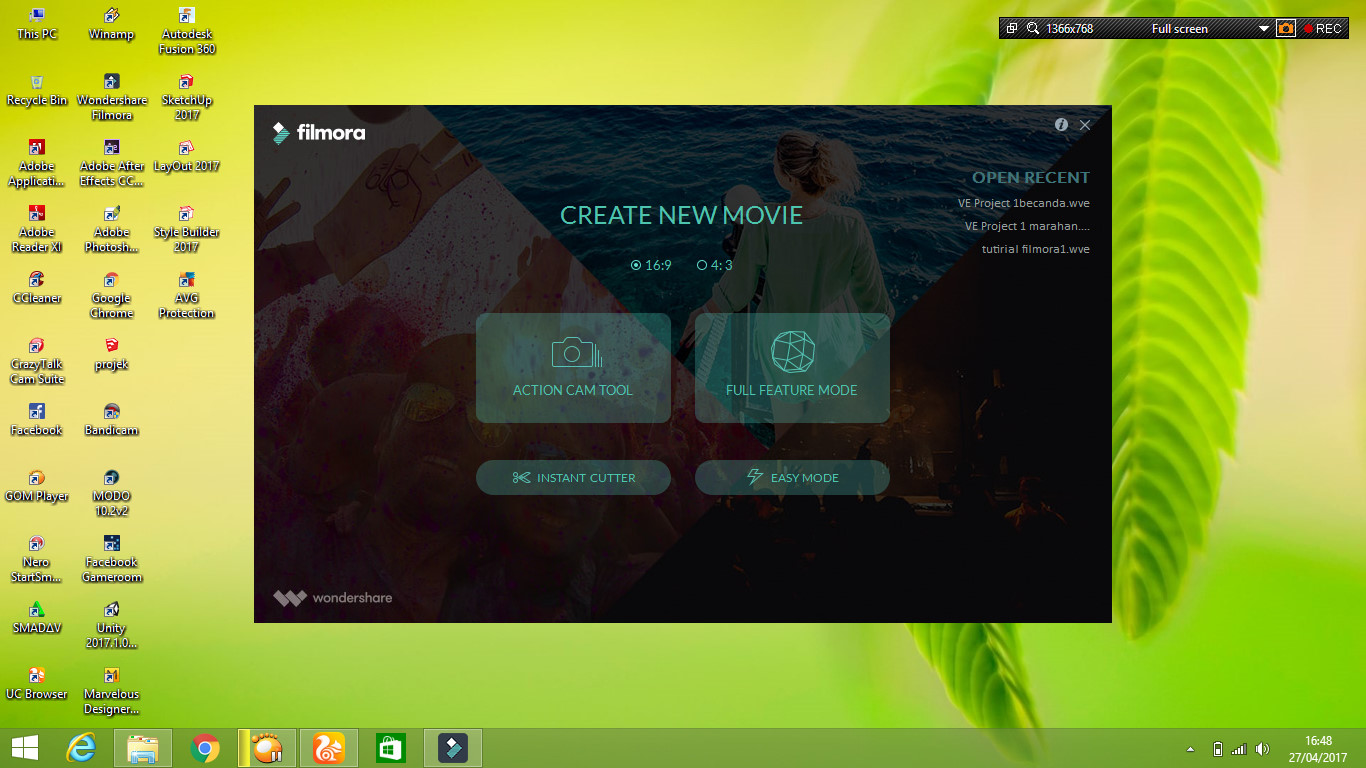Select MODO 10.2v2 shortcut
1366x768 pixels.
[111, 493]
